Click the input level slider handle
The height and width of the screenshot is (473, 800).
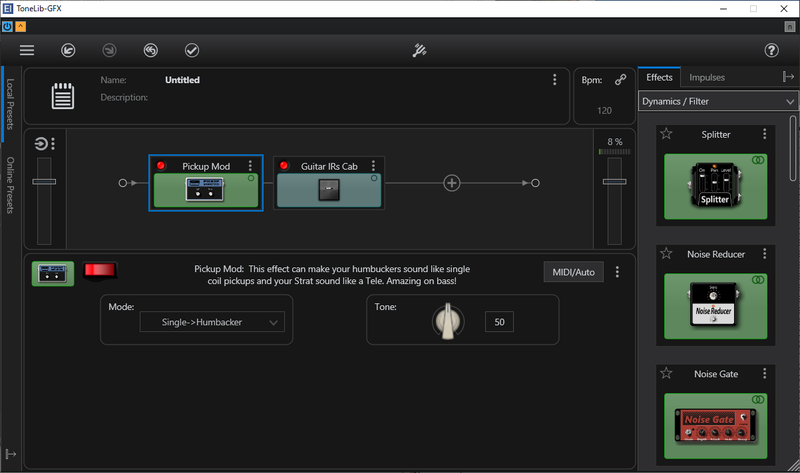click(44, 182)
